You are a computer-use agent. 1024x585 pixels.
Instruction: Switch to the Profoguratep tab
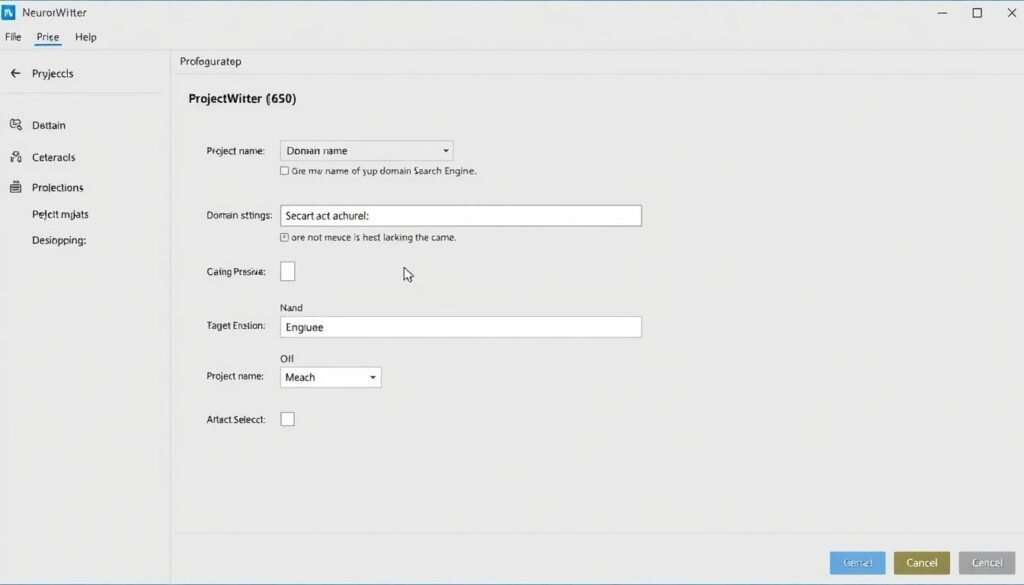tap(210, 61)
